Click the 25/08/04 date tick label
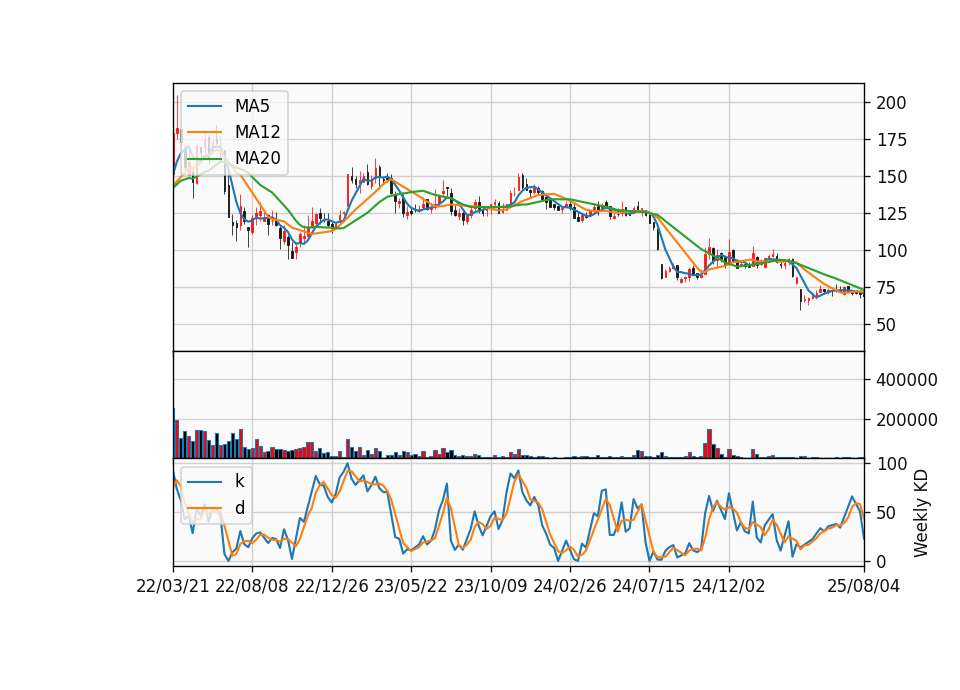Viewport: 960px width, 690px height. (864, 586)
